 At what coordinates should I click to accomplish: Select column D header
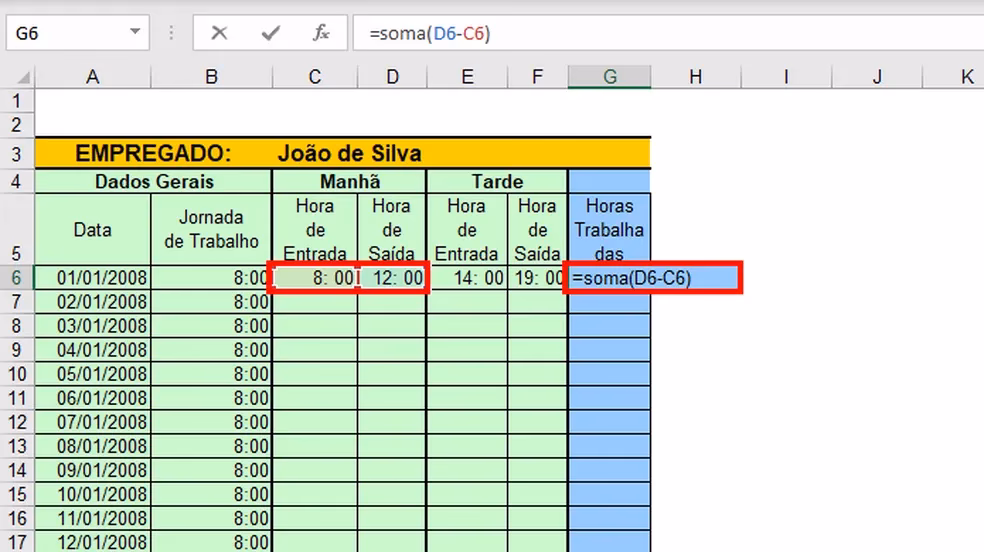(392, 77)
